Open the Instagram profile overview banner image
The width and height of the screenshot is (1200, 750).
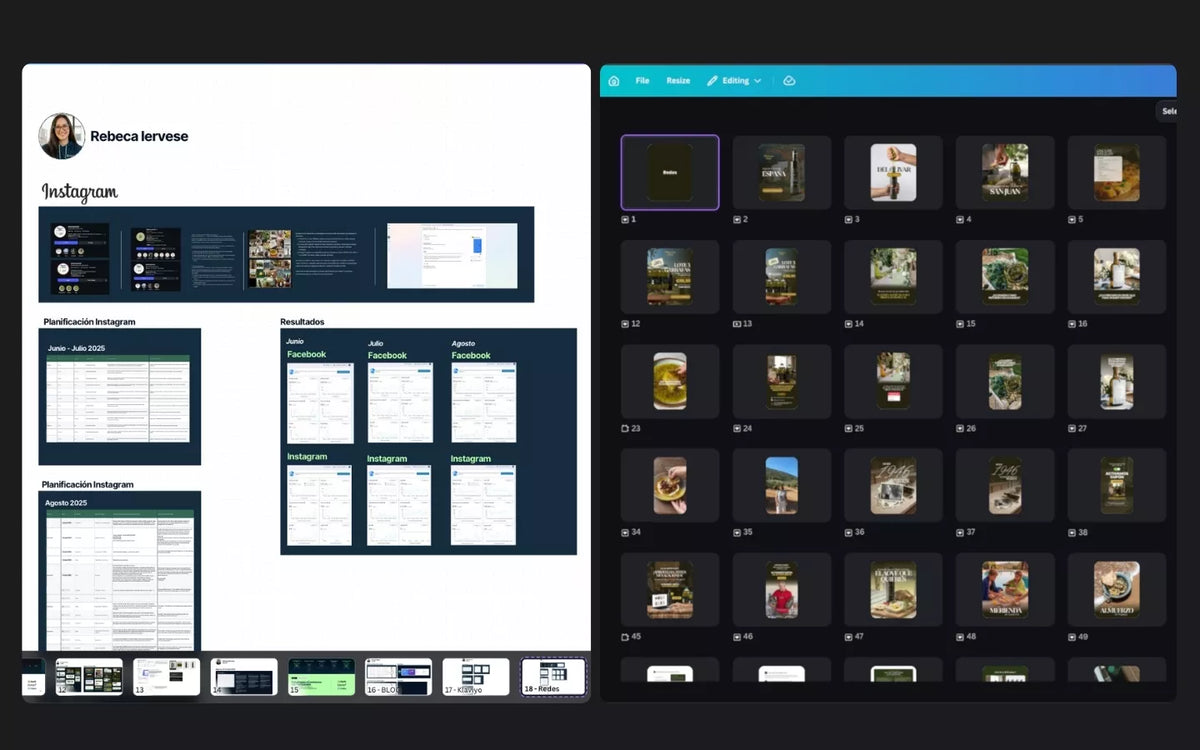click(286, 254)
